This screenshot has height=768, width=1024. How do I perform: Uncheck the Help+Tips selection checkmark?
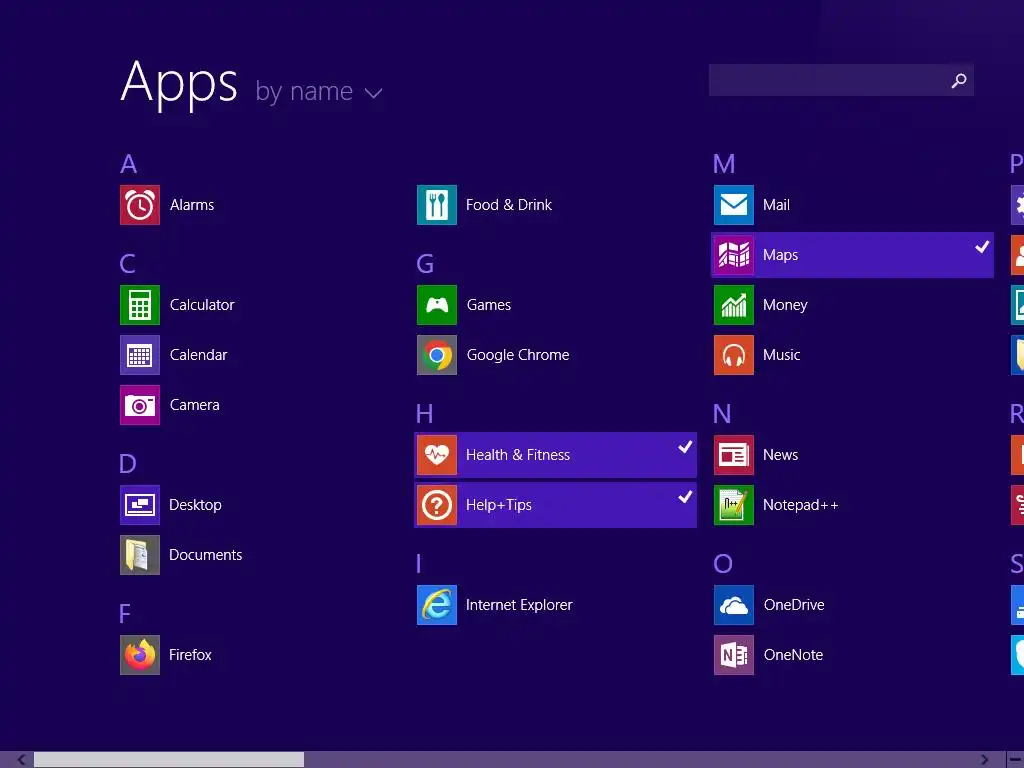coord(685,497)
